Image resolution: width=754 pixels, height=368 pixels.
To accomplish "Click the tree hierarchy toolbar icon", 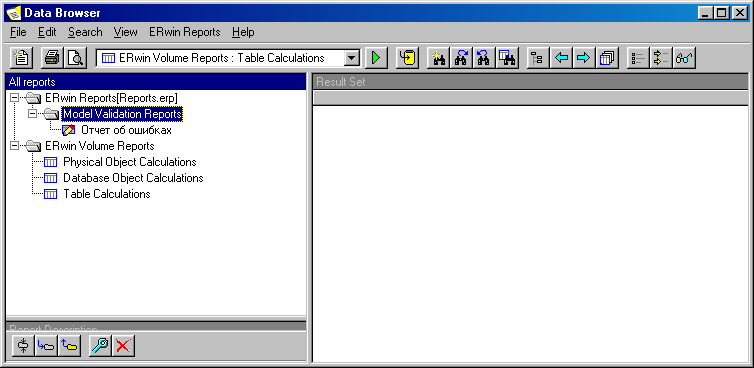I will (538, 58).
